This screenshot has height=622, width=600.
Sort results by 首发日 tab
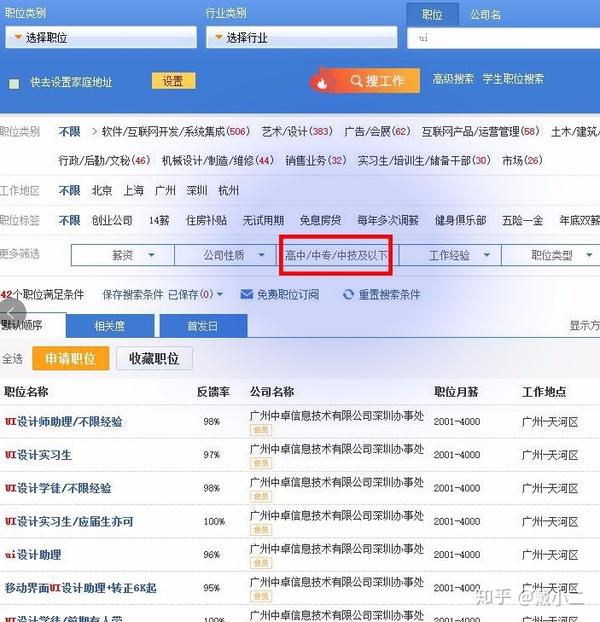(x=203, y=326)
